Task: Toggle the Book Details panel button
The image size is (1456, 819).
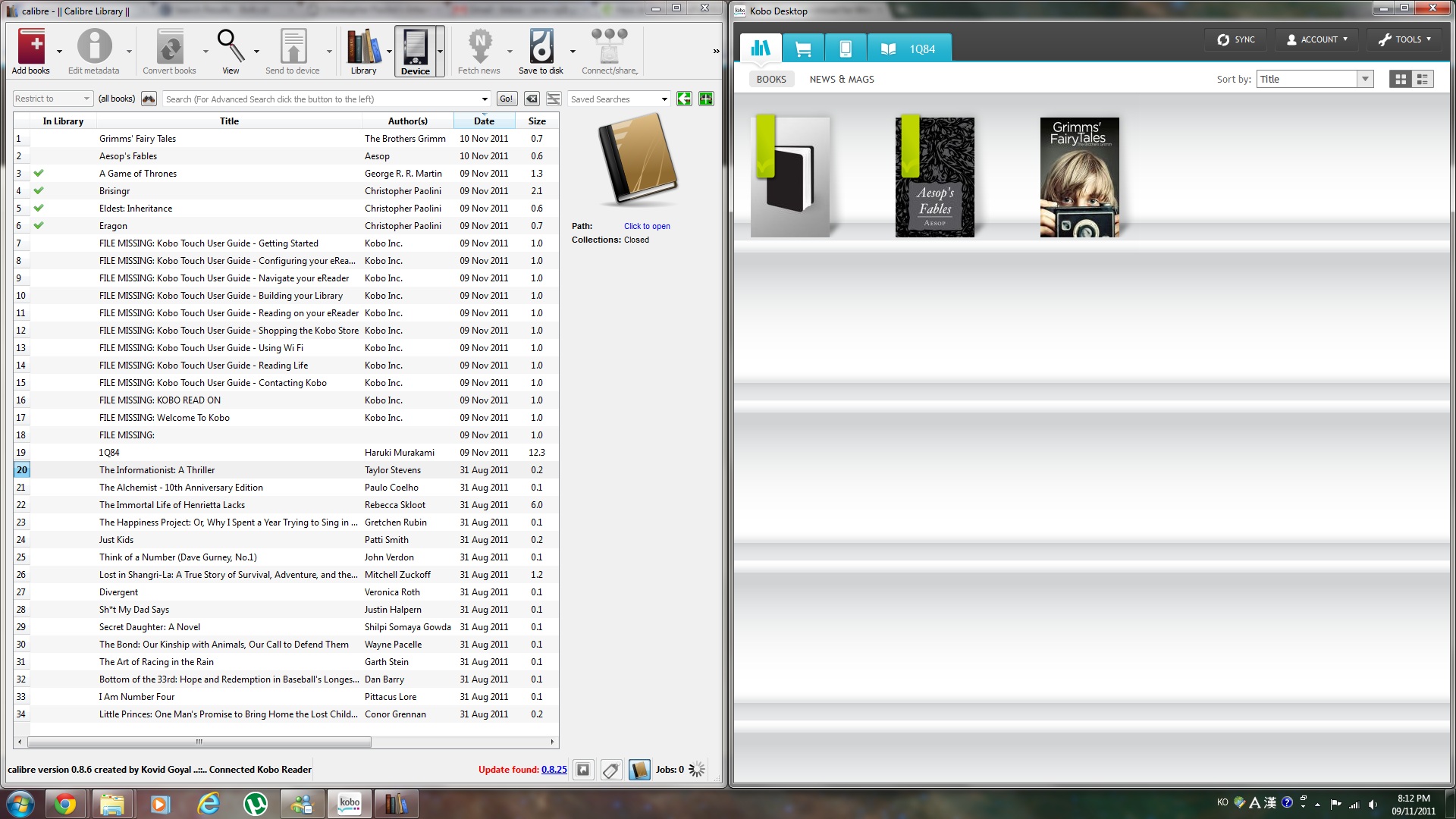Action: click(639, 770)
